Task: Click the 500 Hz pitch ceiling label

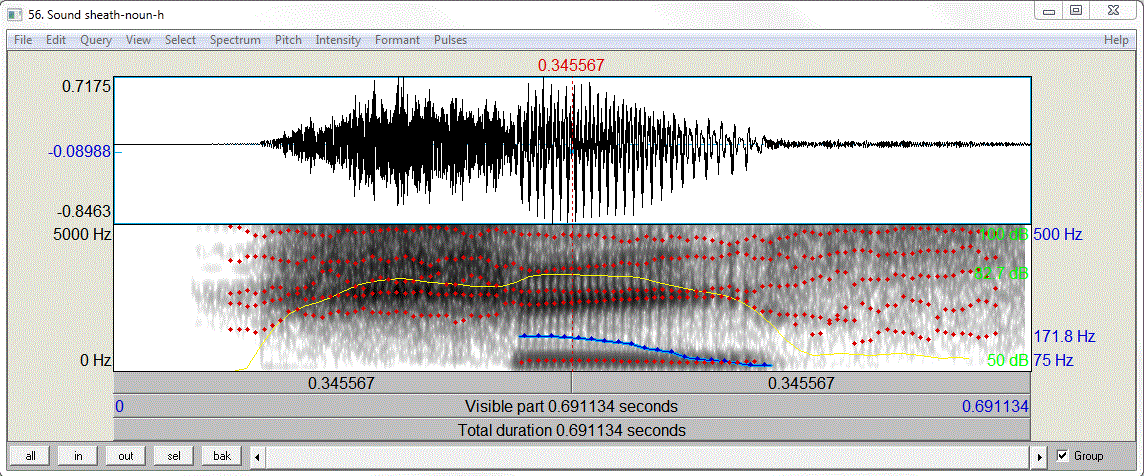Action: pyautogui.click(x=1058, y=235)
